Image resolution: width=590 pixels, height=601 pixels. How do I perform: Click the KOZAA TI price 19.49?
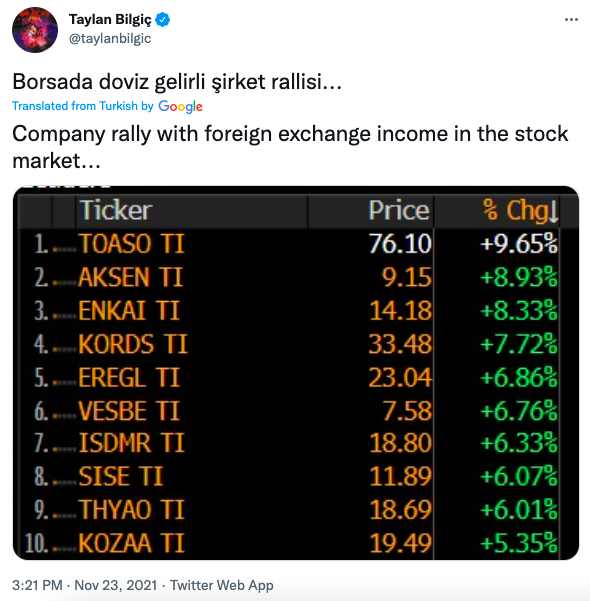click(x=401, y=543)
